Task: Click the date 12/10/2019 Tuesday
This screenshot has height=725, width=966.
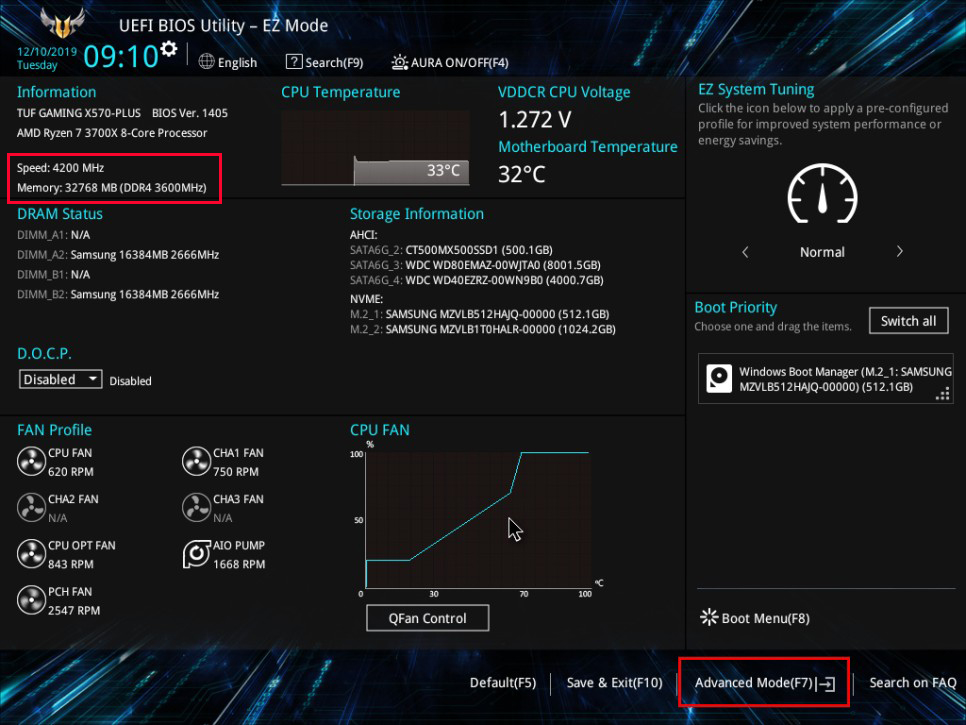Action: (x=47, y=58)
